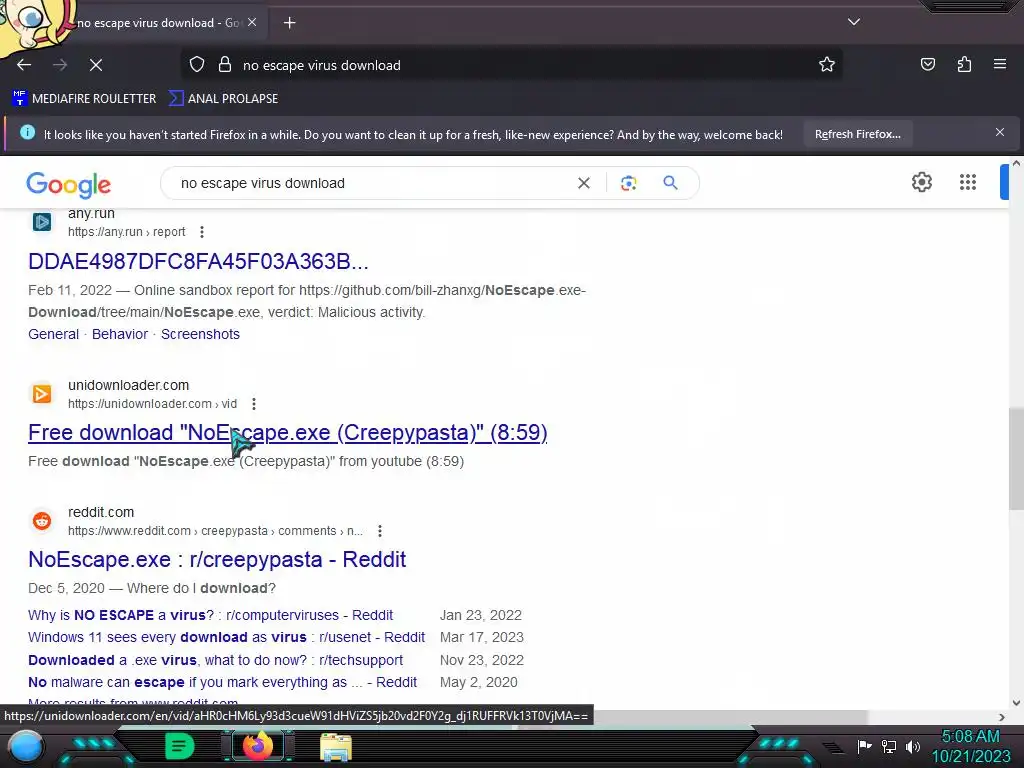Open the DDAE4987DFC8FA45F03A363B result
This screenshot has width=1024, height=768.
pos(199,261)
